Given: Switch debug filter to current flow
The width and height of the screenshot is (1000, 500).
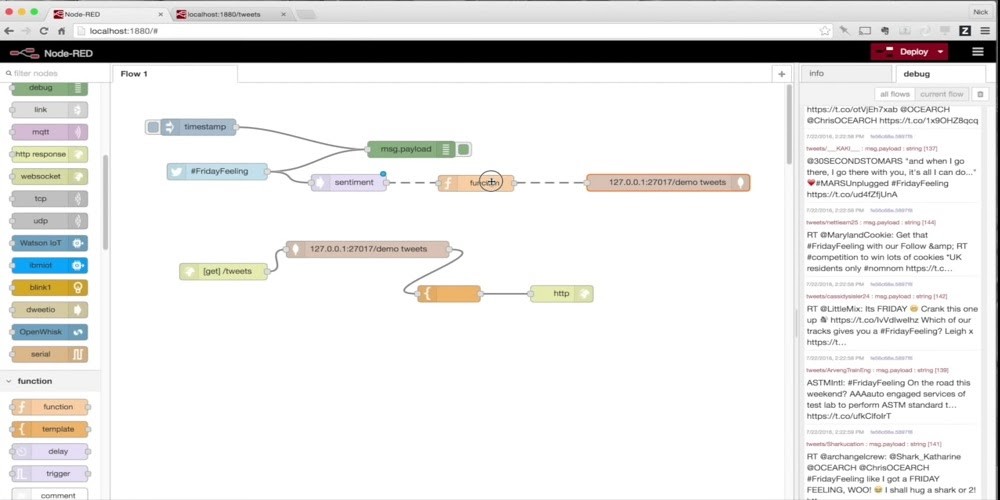Looking at the screenshot, I should pos(940,94).
